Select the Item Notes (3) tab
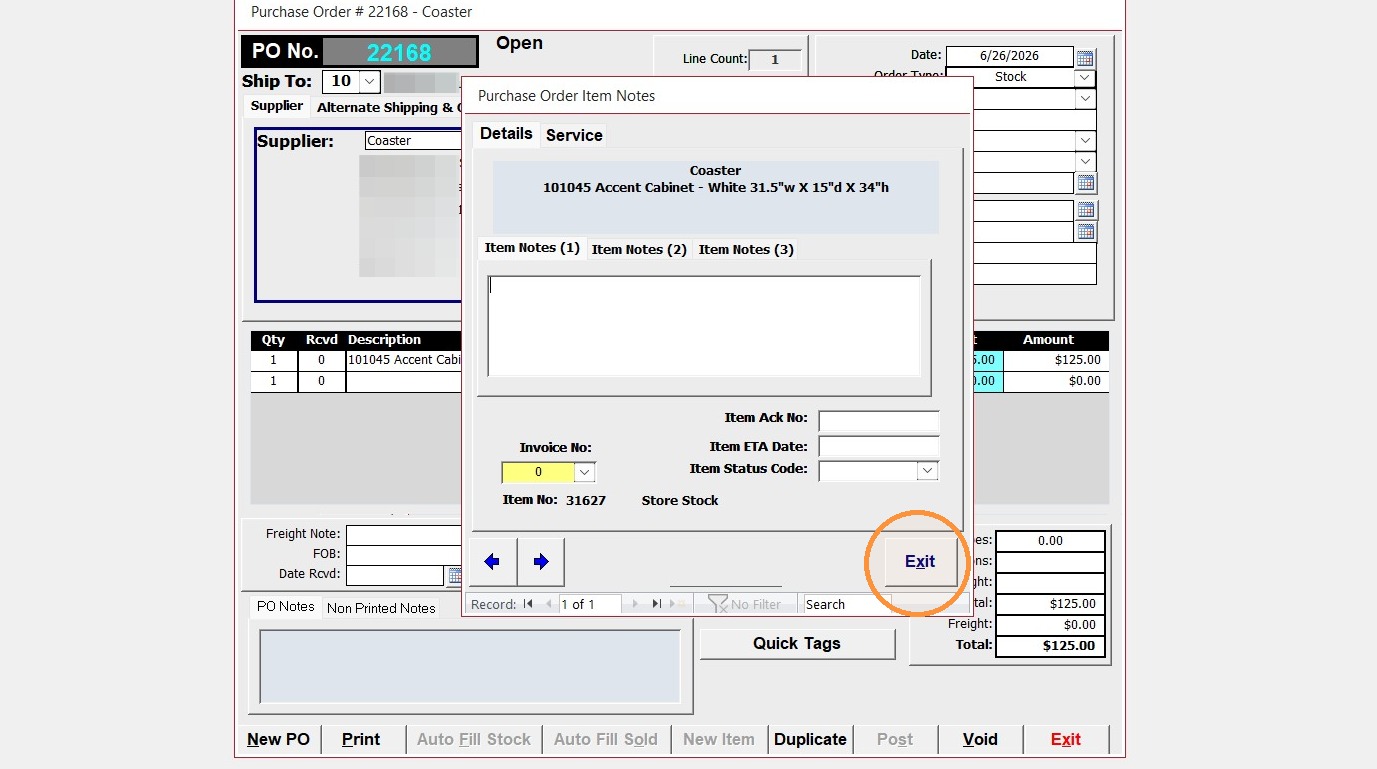Screen dimensions: 1377x769 coord(746,249)
